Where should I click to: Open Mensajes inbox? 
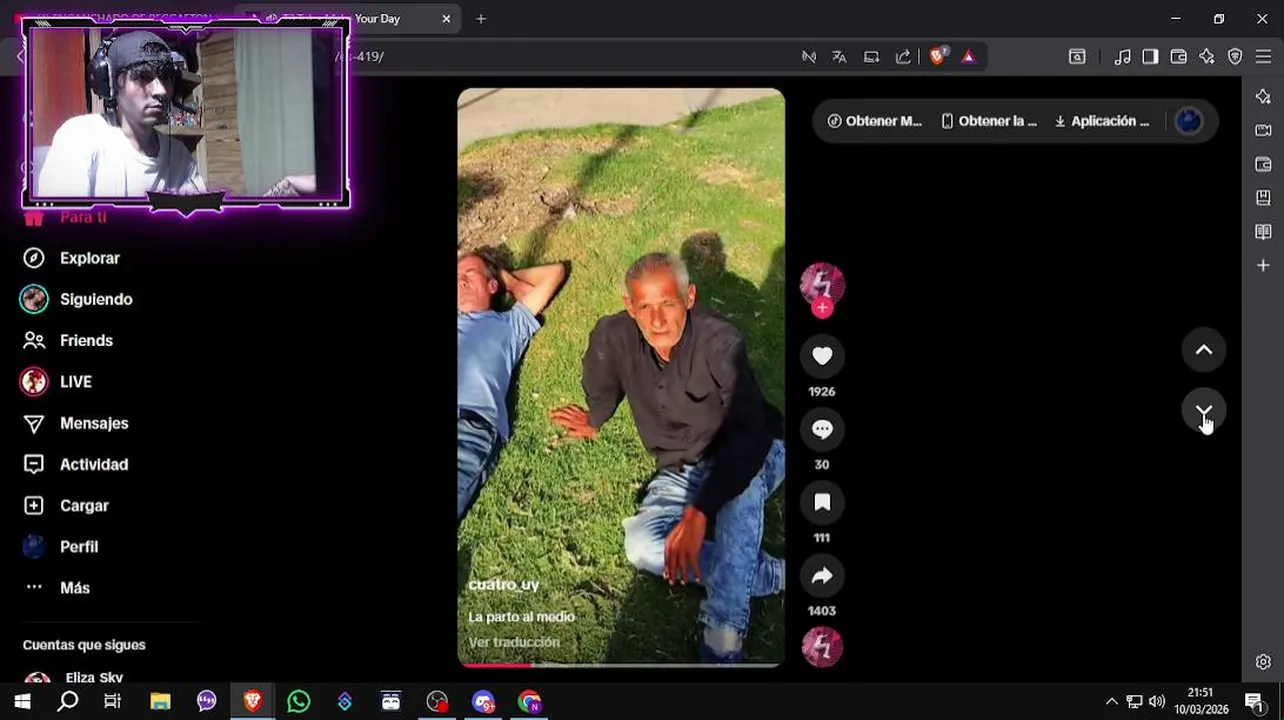click(76, 423)
